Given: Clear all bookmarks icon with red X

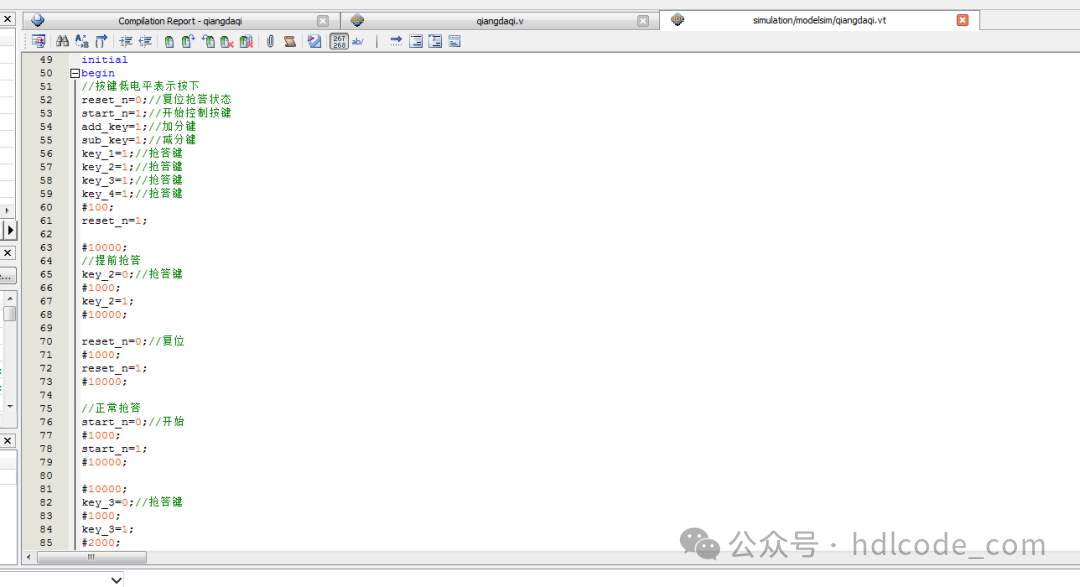Looking at the screenshot, I should [x=246, y=41].
